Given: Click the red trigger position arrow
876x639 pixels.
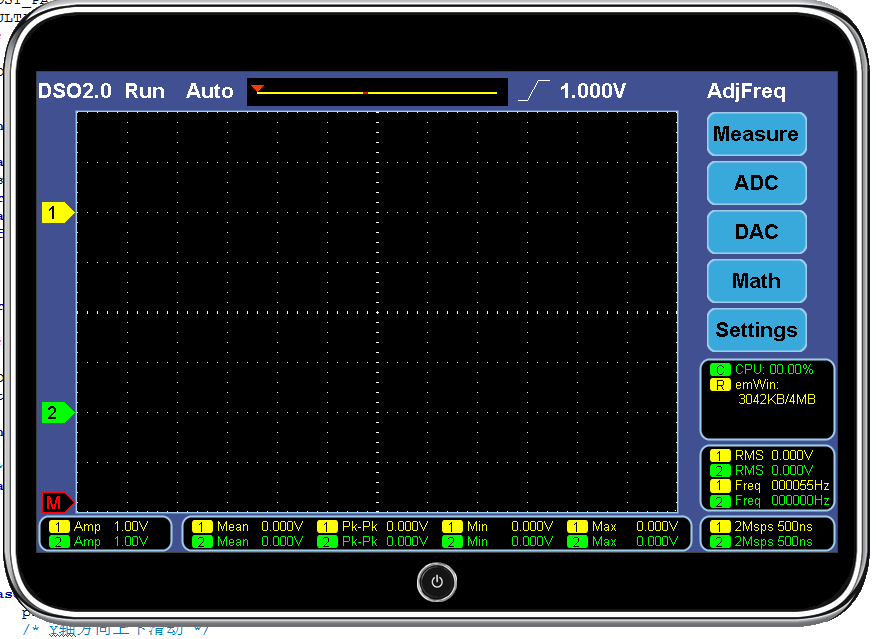Looking at the screenshot, I should 258,88.
